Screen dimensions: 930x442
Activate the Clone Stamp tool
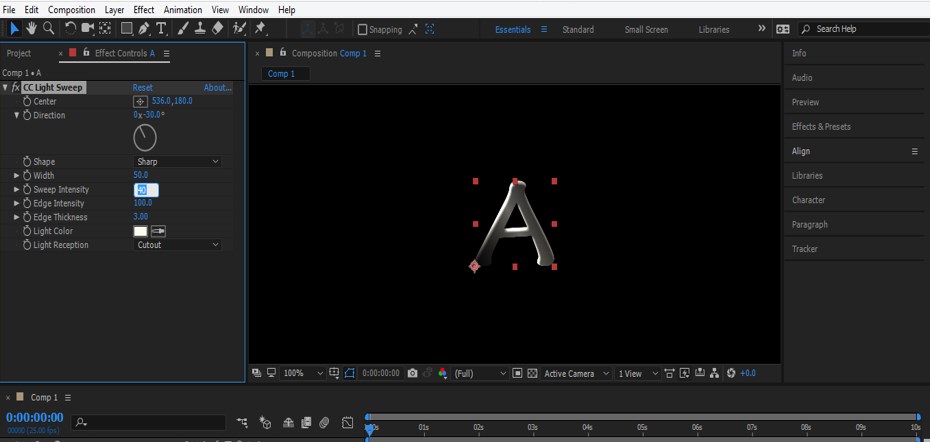pyautogui.click(x=200, y=28)
